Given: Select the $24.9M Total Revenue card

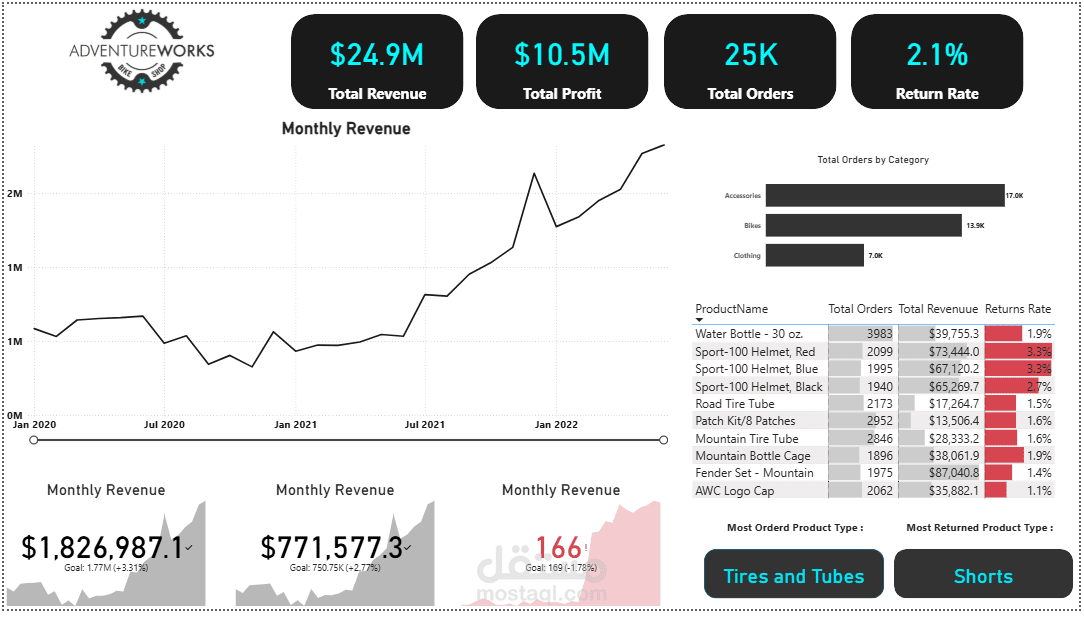Looking at the screenshot, I should [377, 62].
